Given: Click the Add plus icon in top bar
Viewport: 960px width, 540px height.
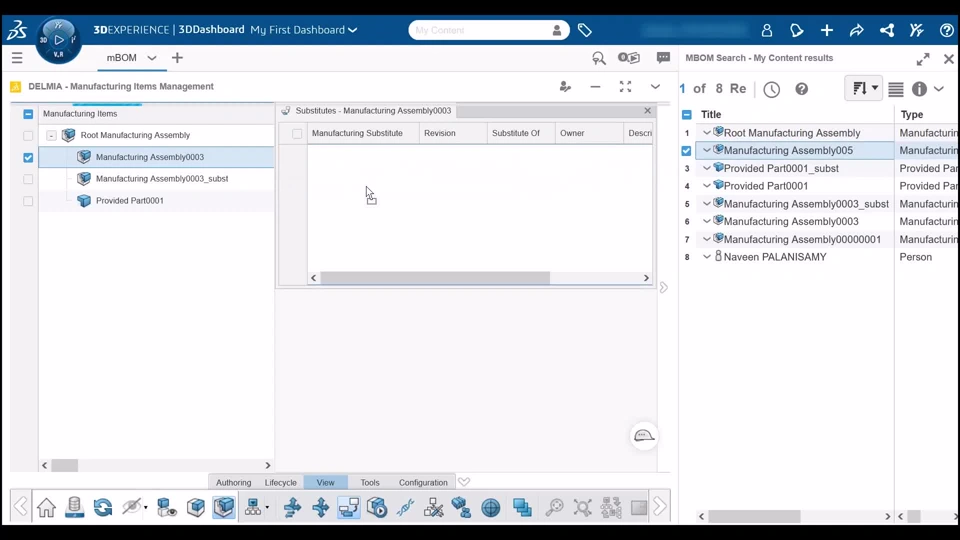Looking at the screenshot, I should coord(827,30).
